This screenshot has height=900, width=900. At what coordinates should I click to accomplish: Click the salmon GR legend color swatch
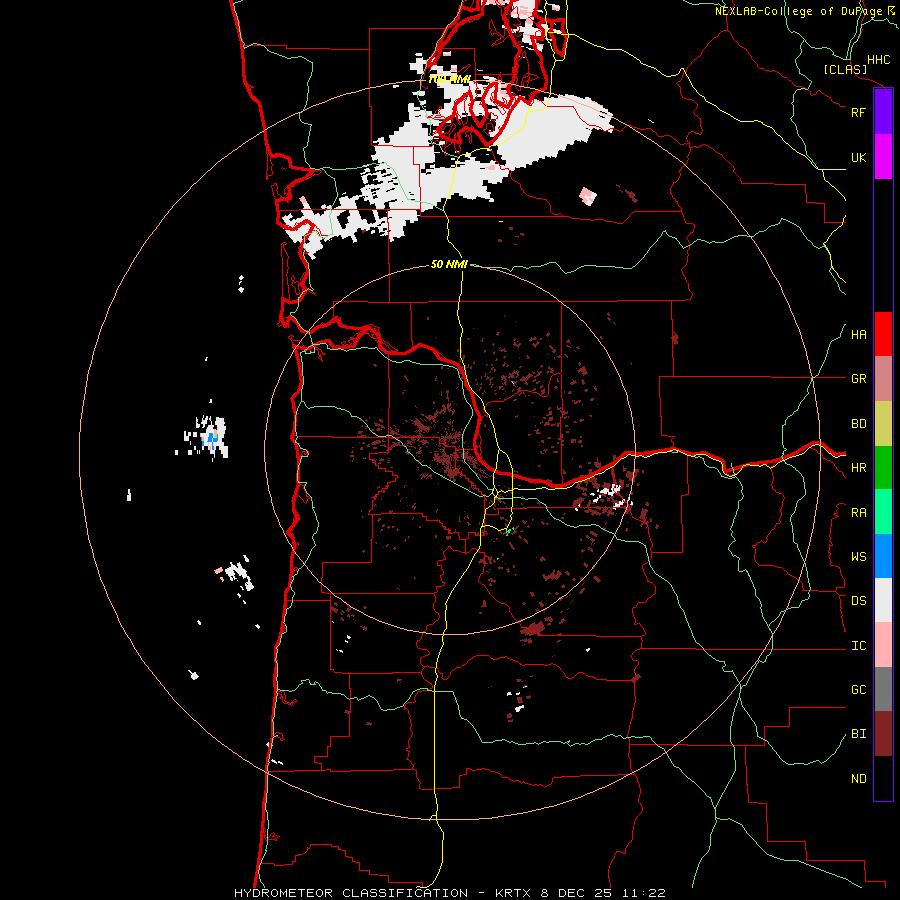pos(883,379)
